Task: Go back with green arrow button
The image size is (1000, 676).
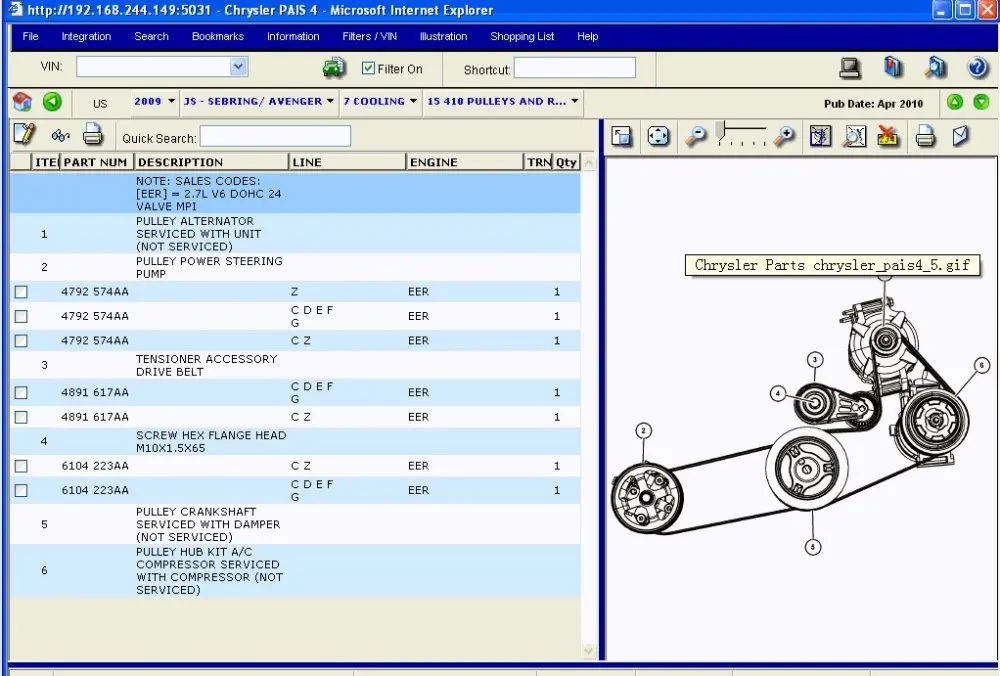Action: [52, 101]
